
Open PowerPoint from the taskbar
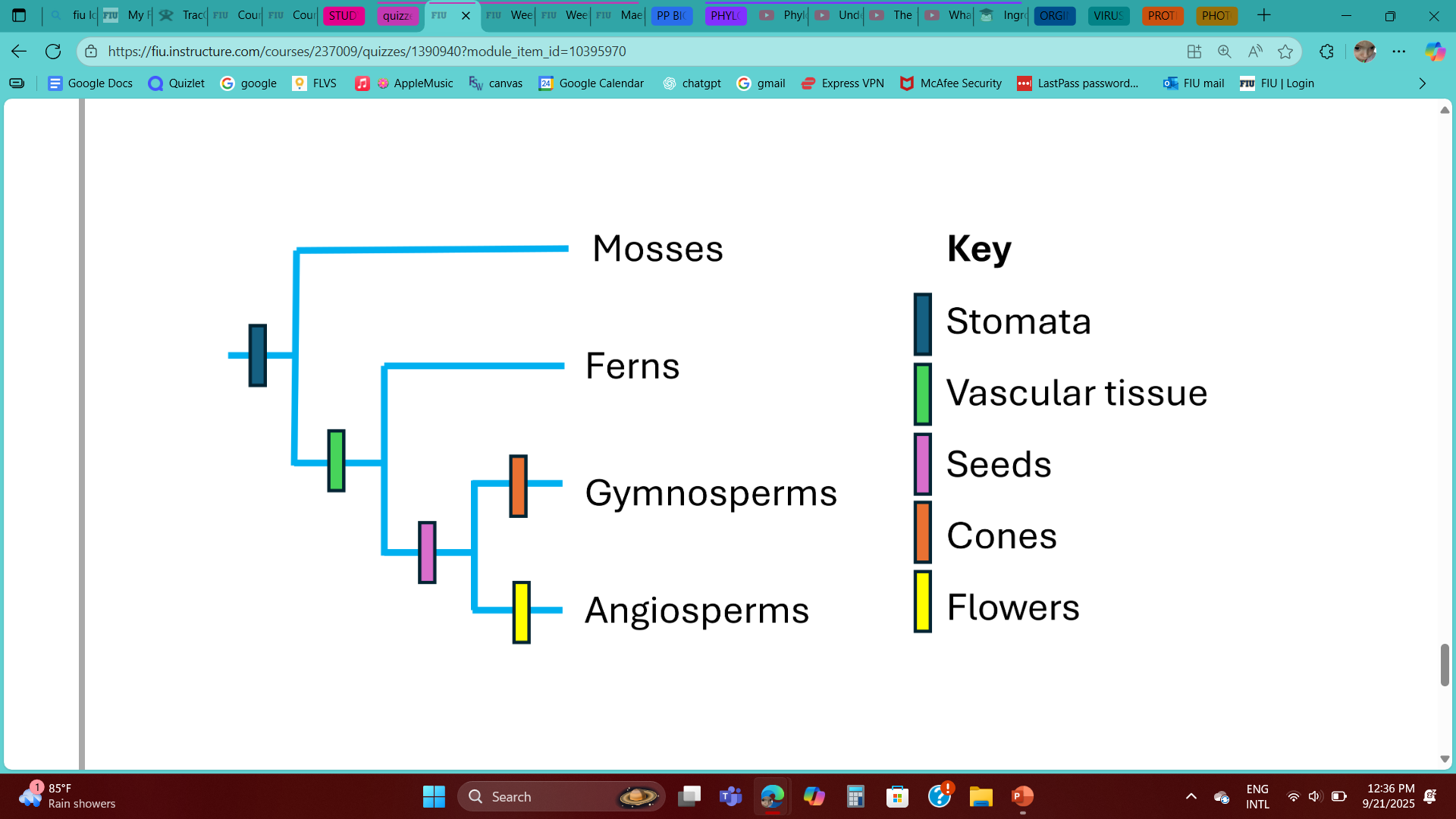[x=1022, y=796]
